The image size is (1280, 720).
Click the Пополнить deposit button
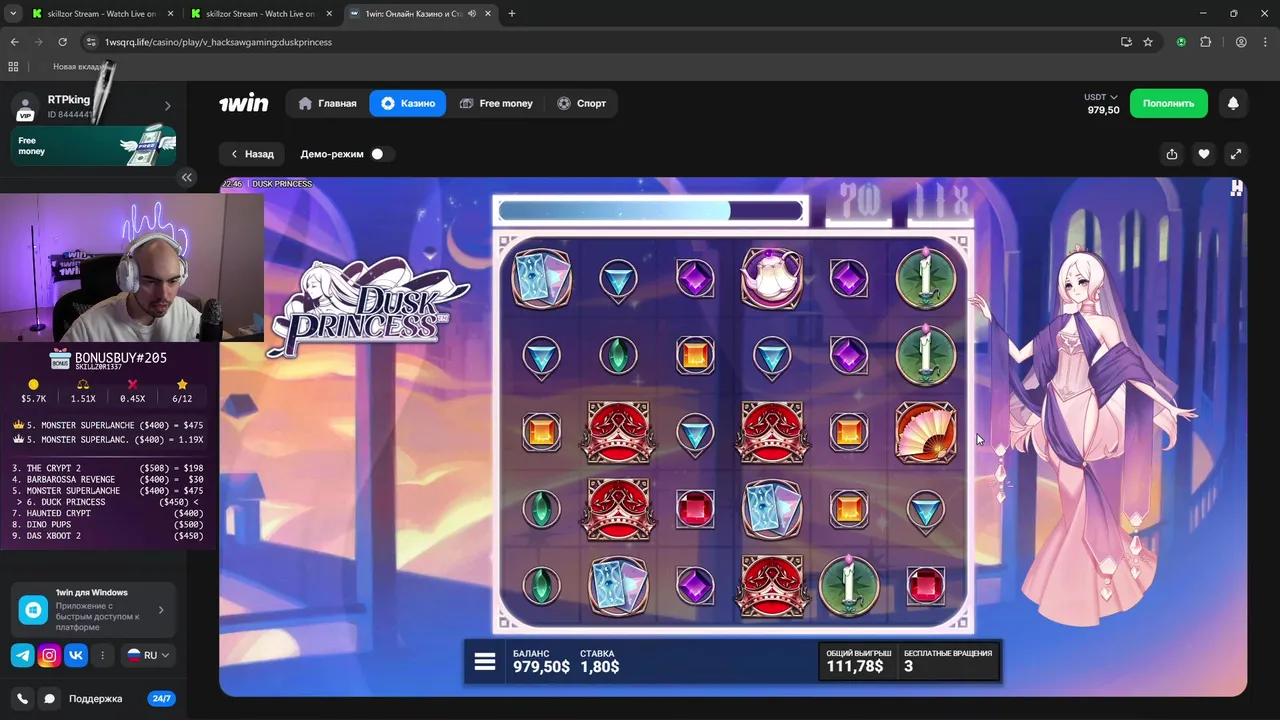(x=1168, y=103)
